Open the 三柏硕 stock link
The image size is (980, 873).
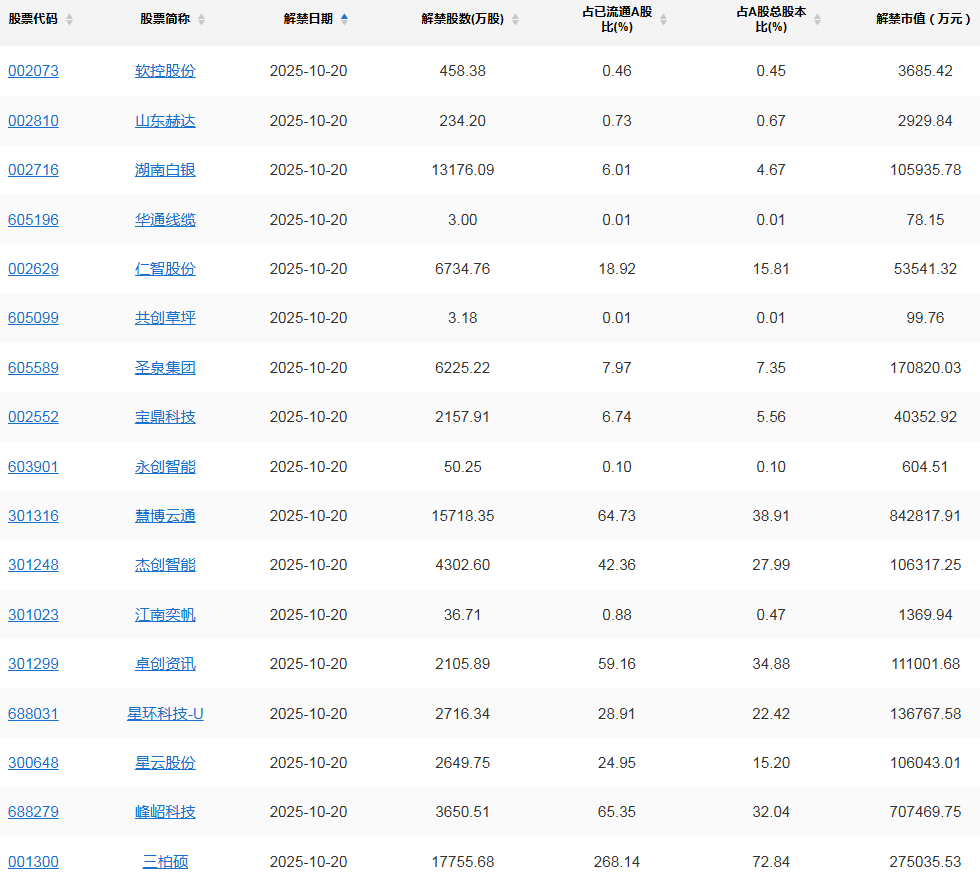click(165, 862)
